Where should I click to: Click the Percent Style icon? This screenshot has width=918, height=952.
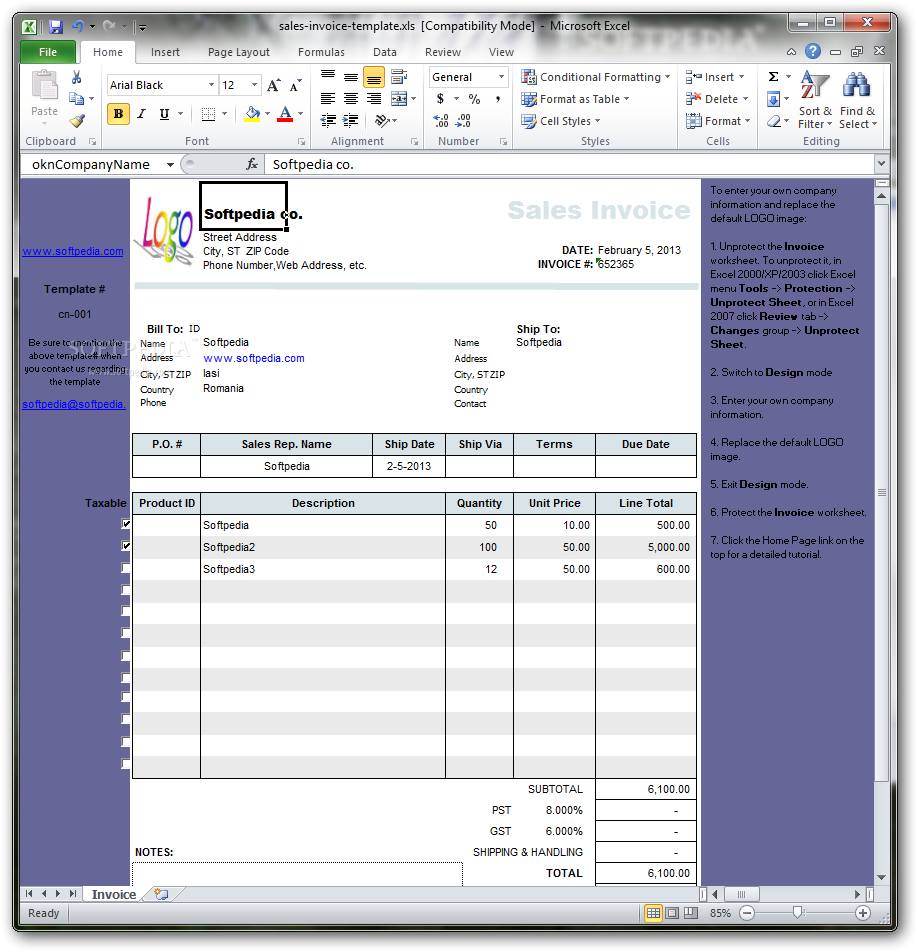pos(475,98)
